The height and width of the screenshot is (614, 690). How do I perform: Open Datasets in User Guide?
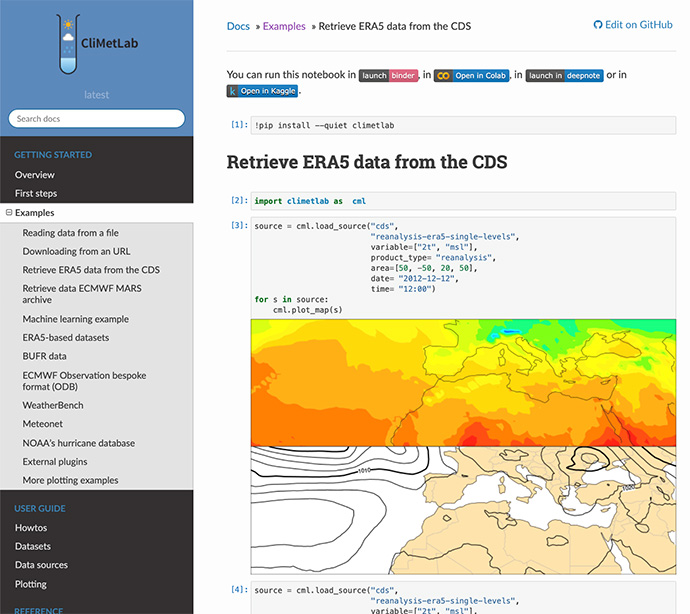point(33,546)
